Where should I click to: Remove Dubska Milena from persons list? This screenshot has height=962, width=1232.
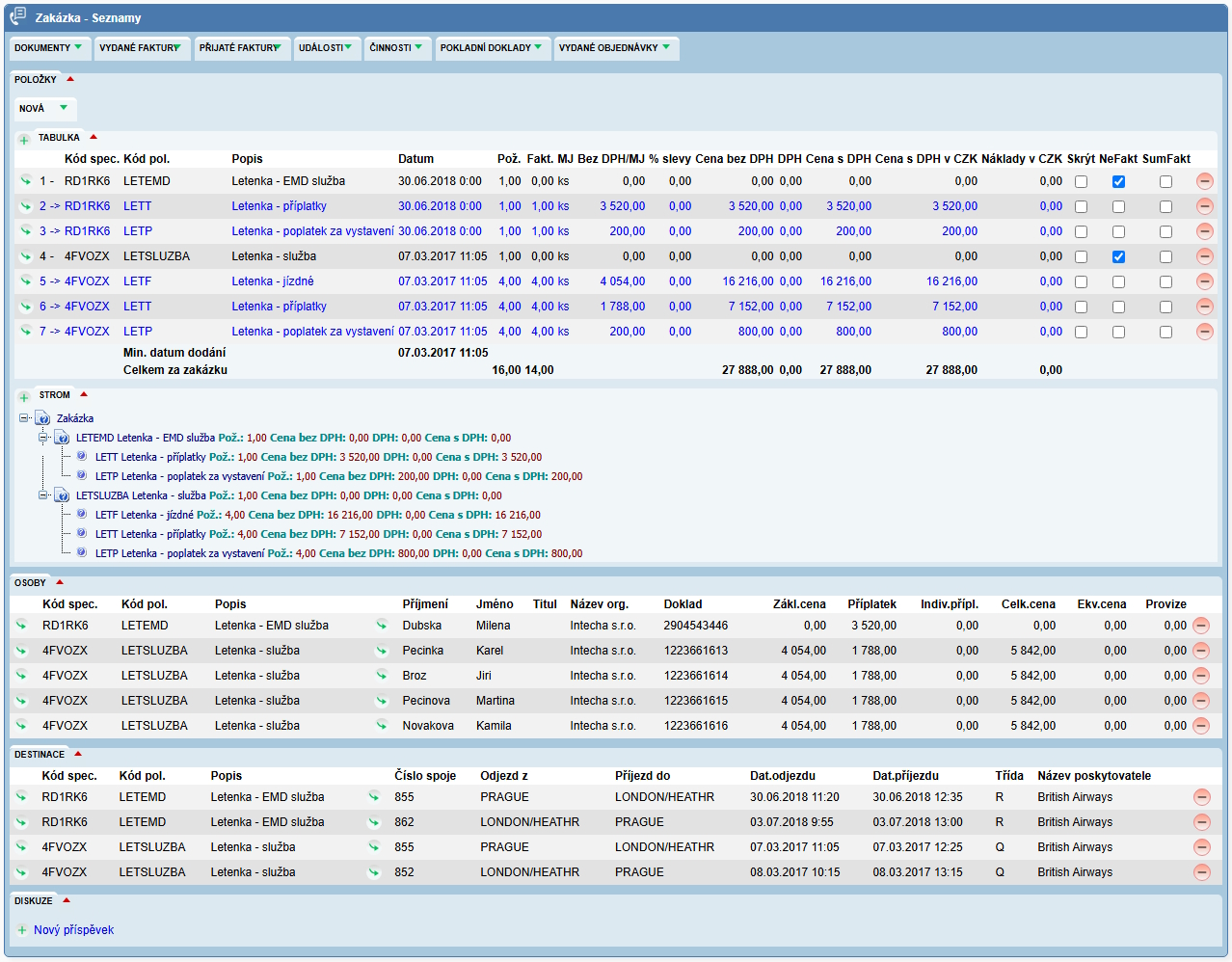click(1201, 626)
